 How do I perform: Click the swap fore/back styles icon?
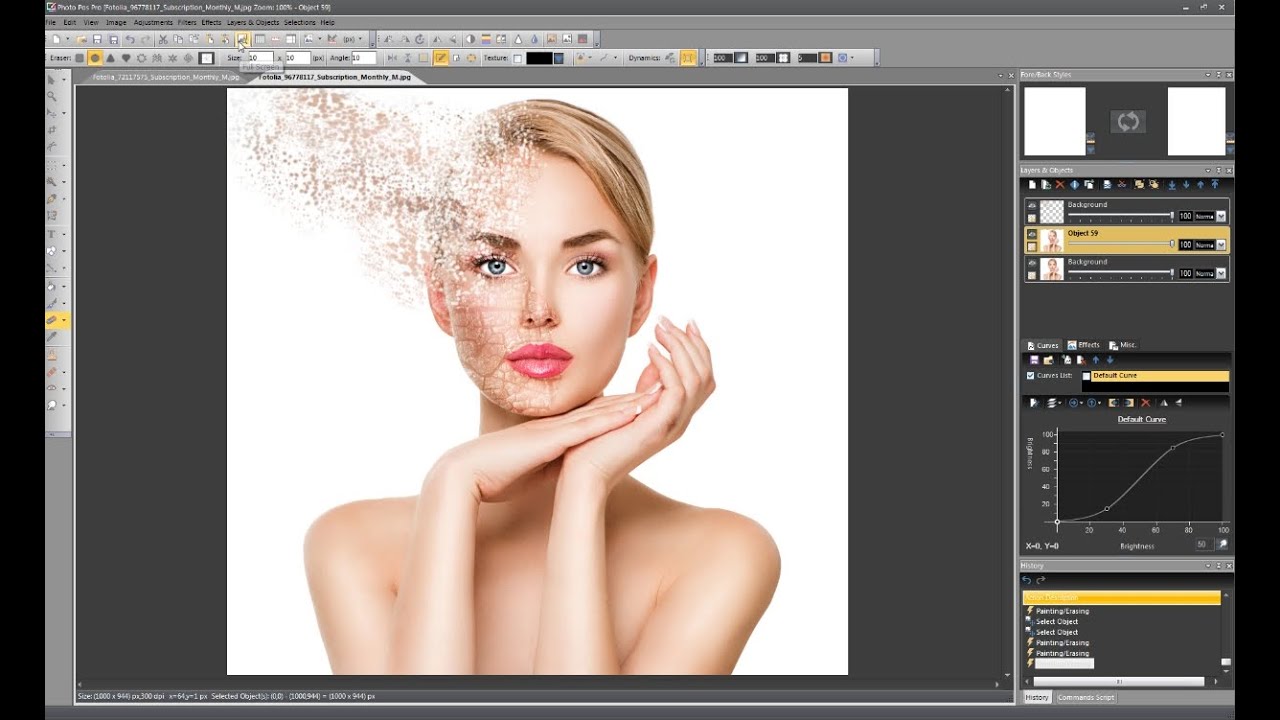(1128, 122)
